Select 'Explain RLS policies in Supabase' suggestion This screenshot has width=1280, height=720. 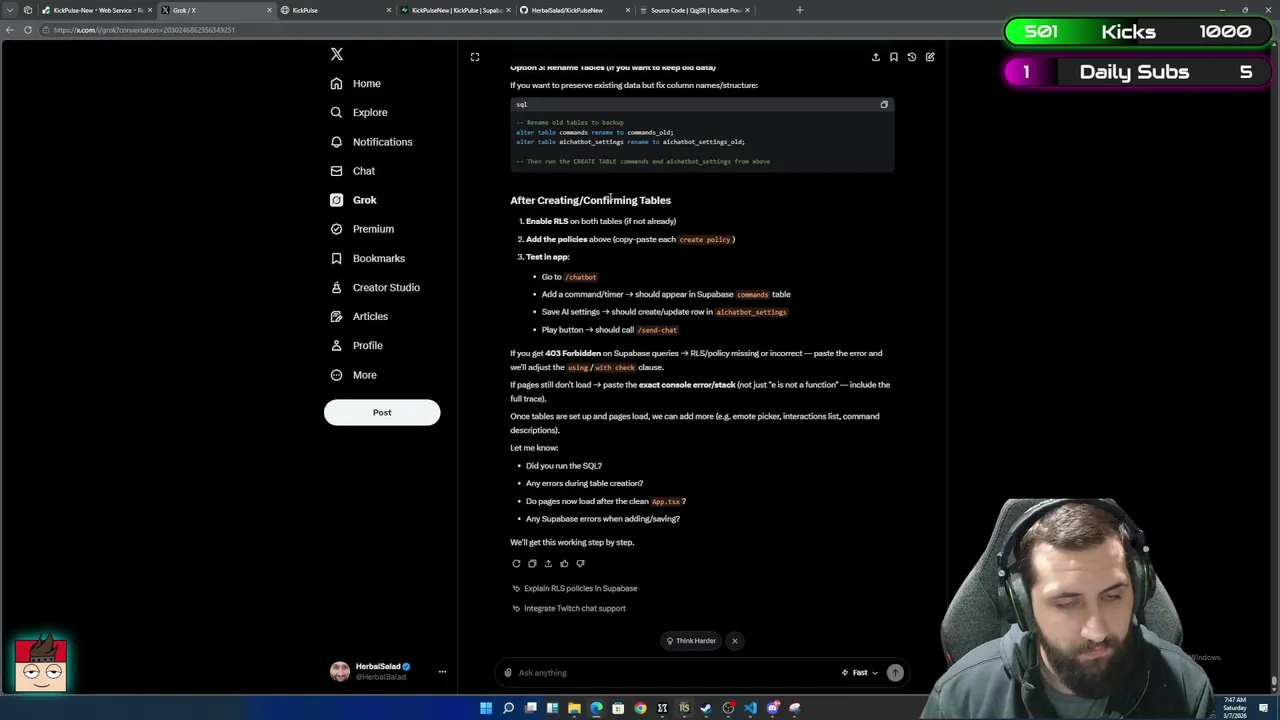coord(575,588)
